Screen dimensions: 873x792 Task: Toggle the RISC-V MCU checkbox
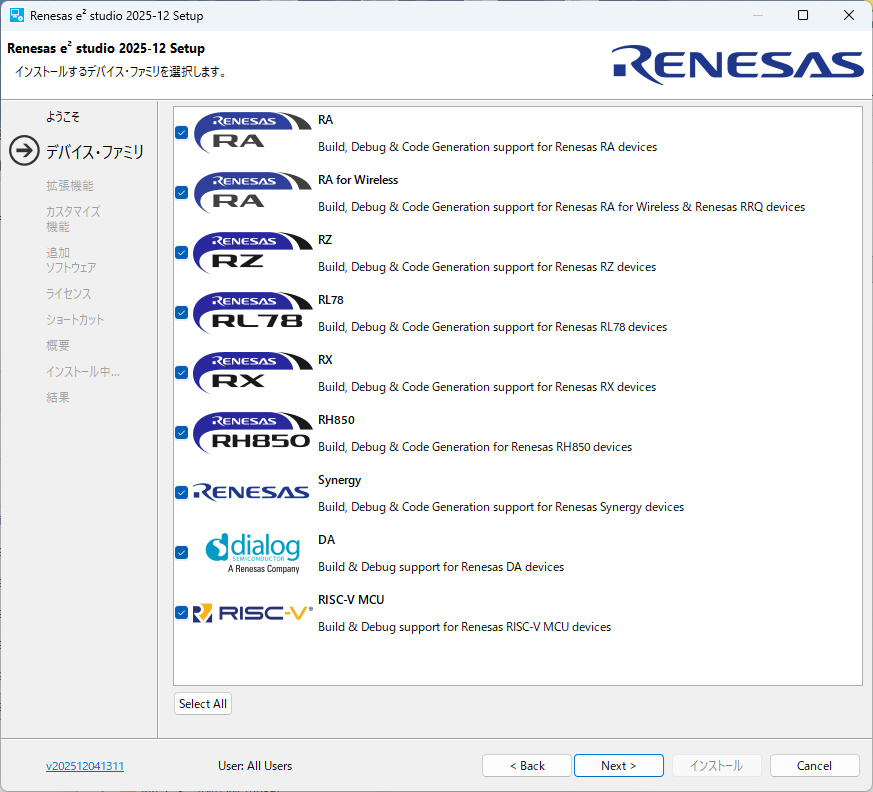[x=181, y=612]
